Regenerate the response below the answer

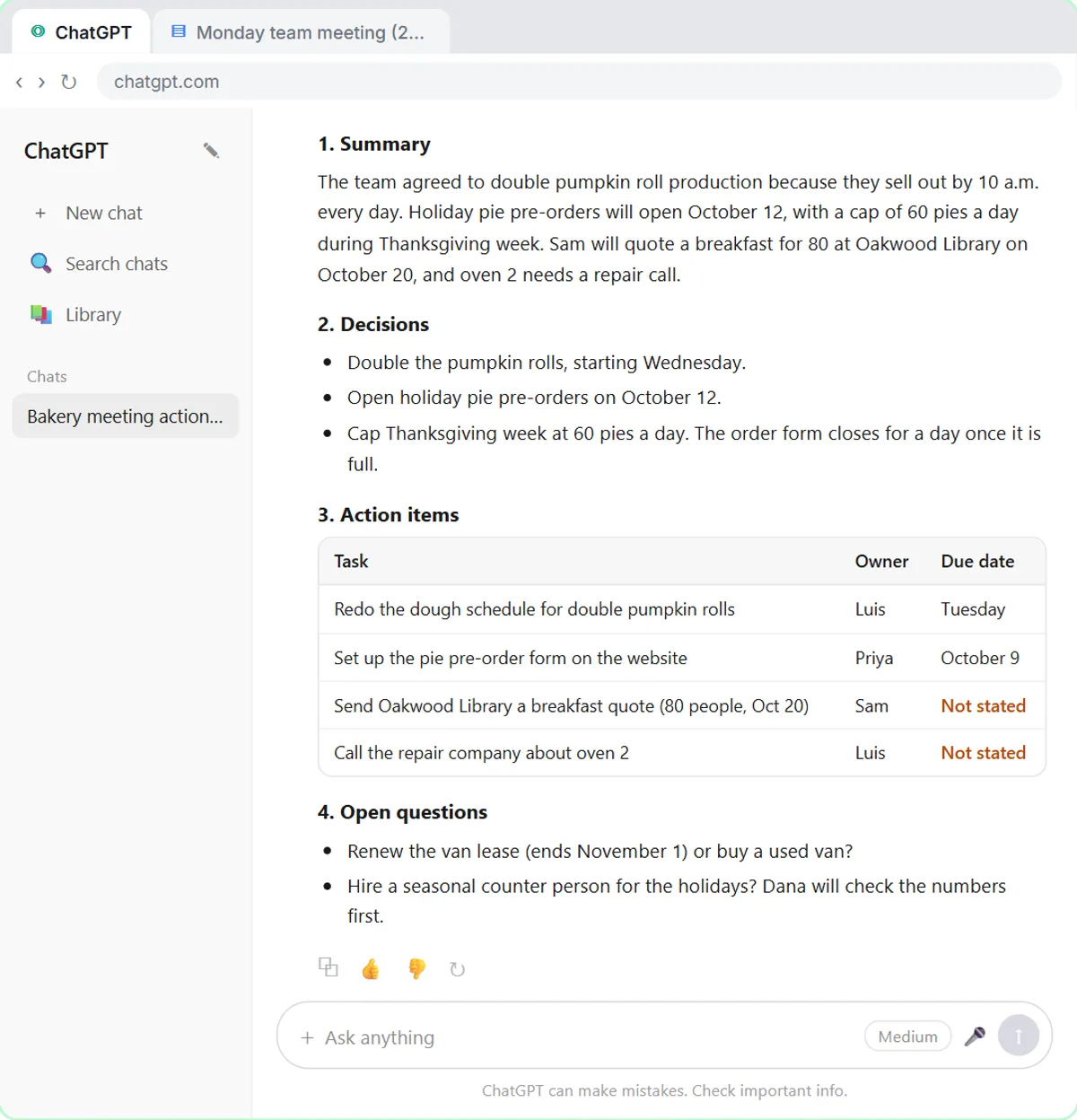[x=458, y=969]
